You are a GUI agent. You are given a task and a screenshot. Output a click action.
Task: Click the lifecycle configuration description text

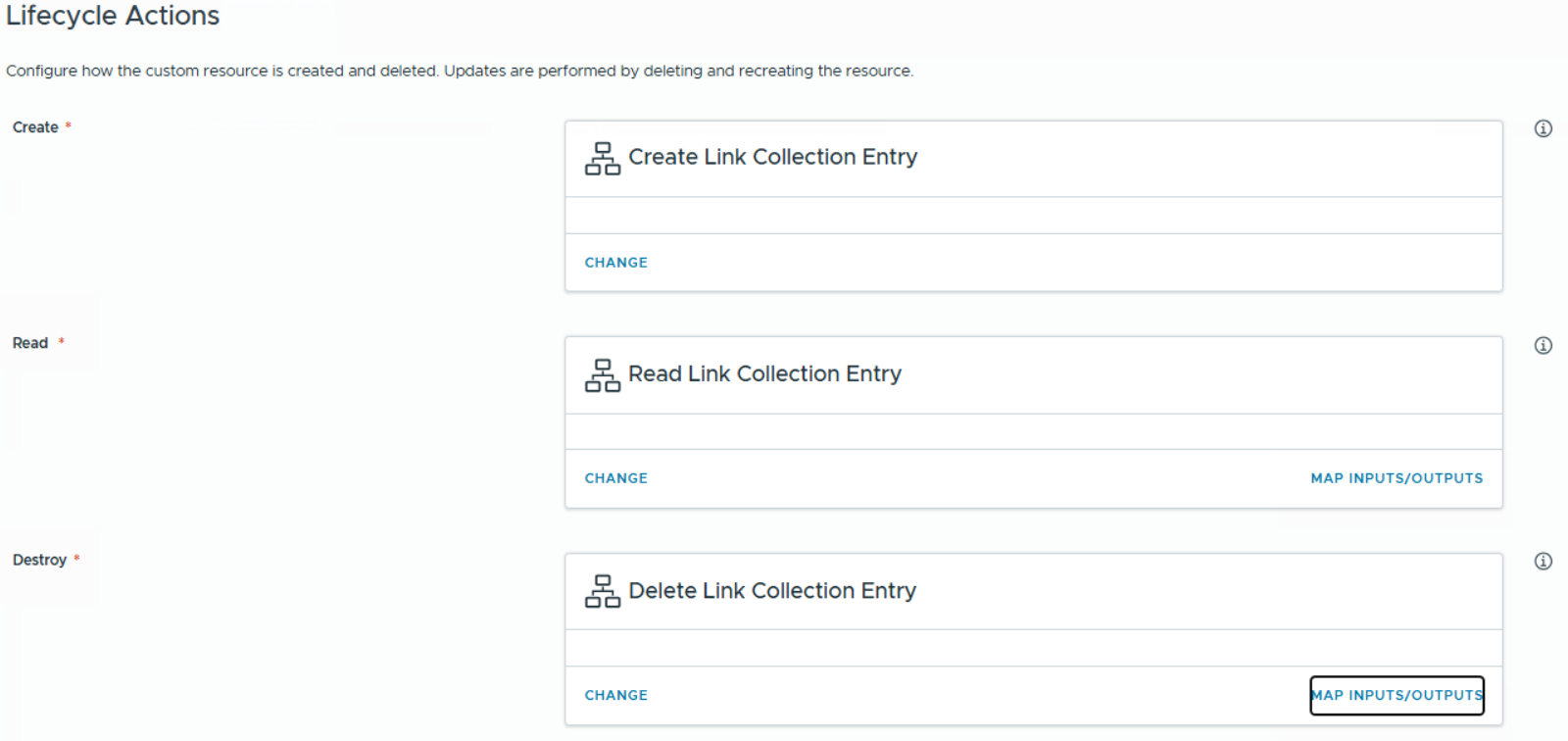point(459,71)
